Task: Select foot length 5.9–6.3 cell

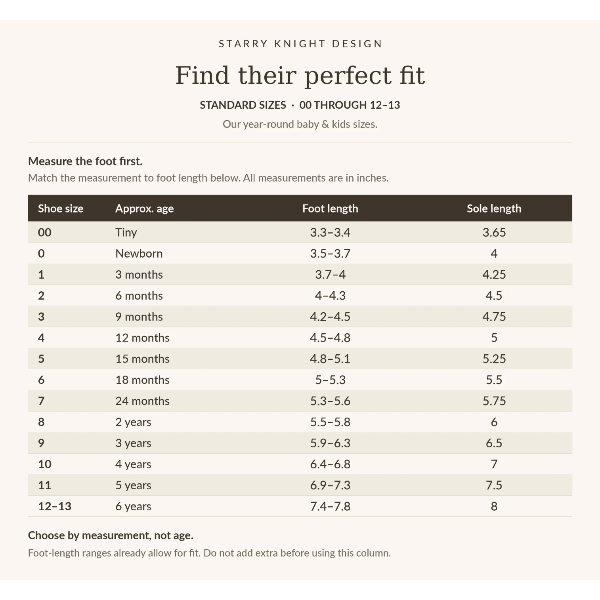Action: point(330,443)
